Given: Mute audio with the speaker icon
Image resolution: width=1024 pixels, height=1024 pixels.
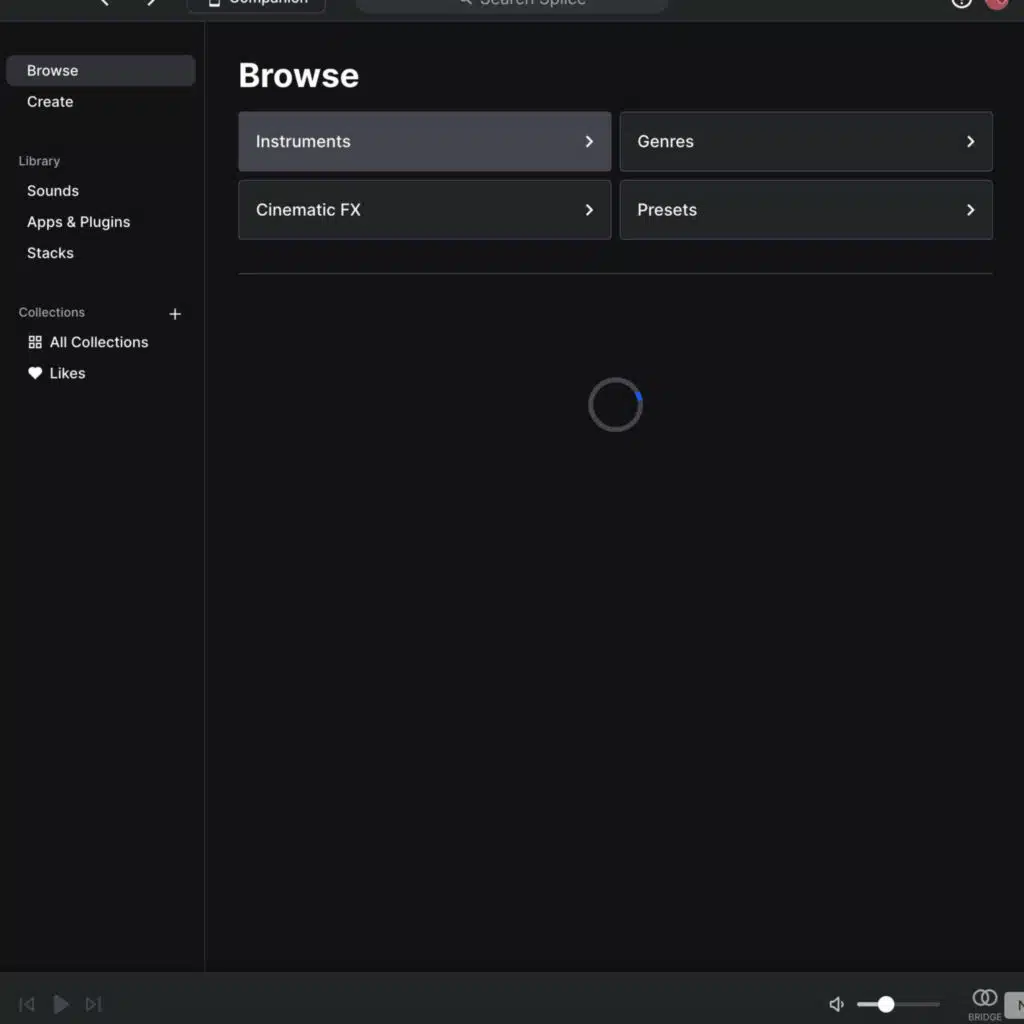Looking at the screenshot, I should click(x=837, y=1004).
